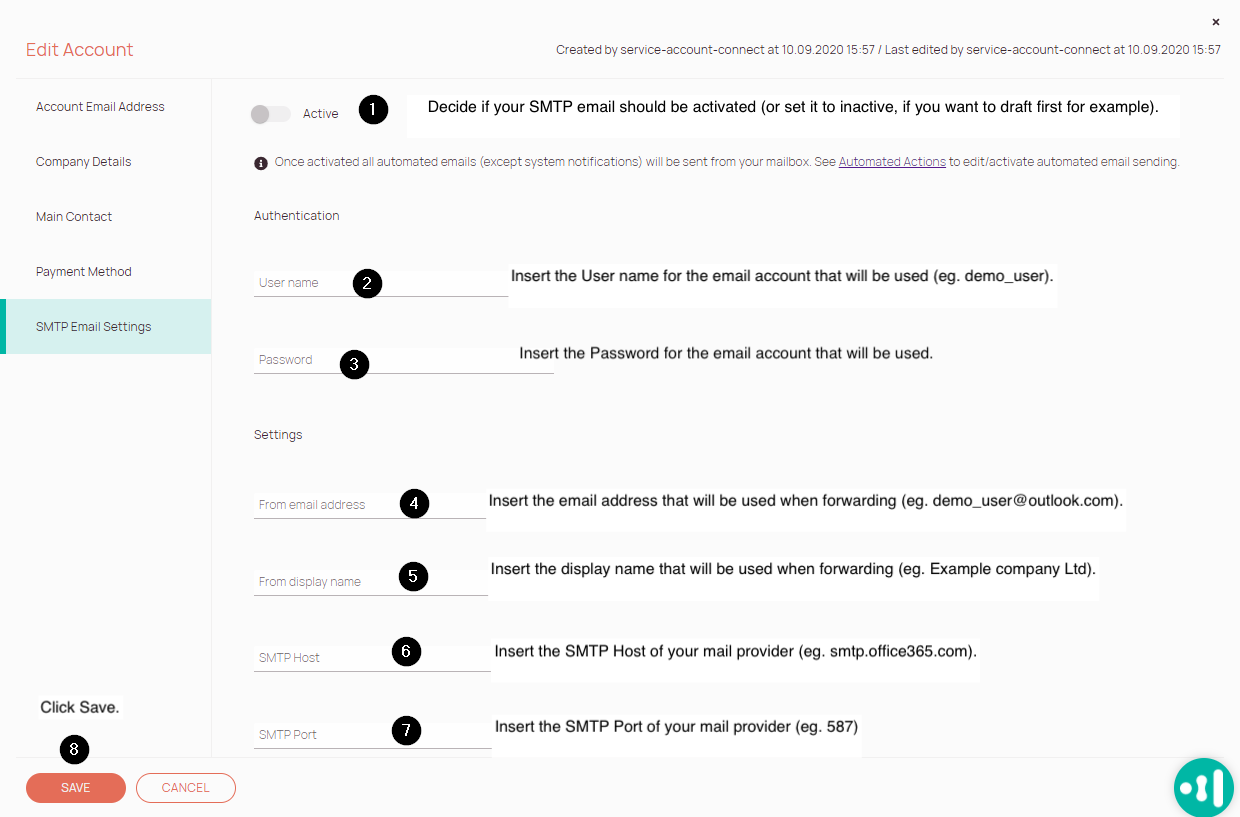Focus the SMTP Host field
The image size is (1240, 817).
(x=372, y=658)
